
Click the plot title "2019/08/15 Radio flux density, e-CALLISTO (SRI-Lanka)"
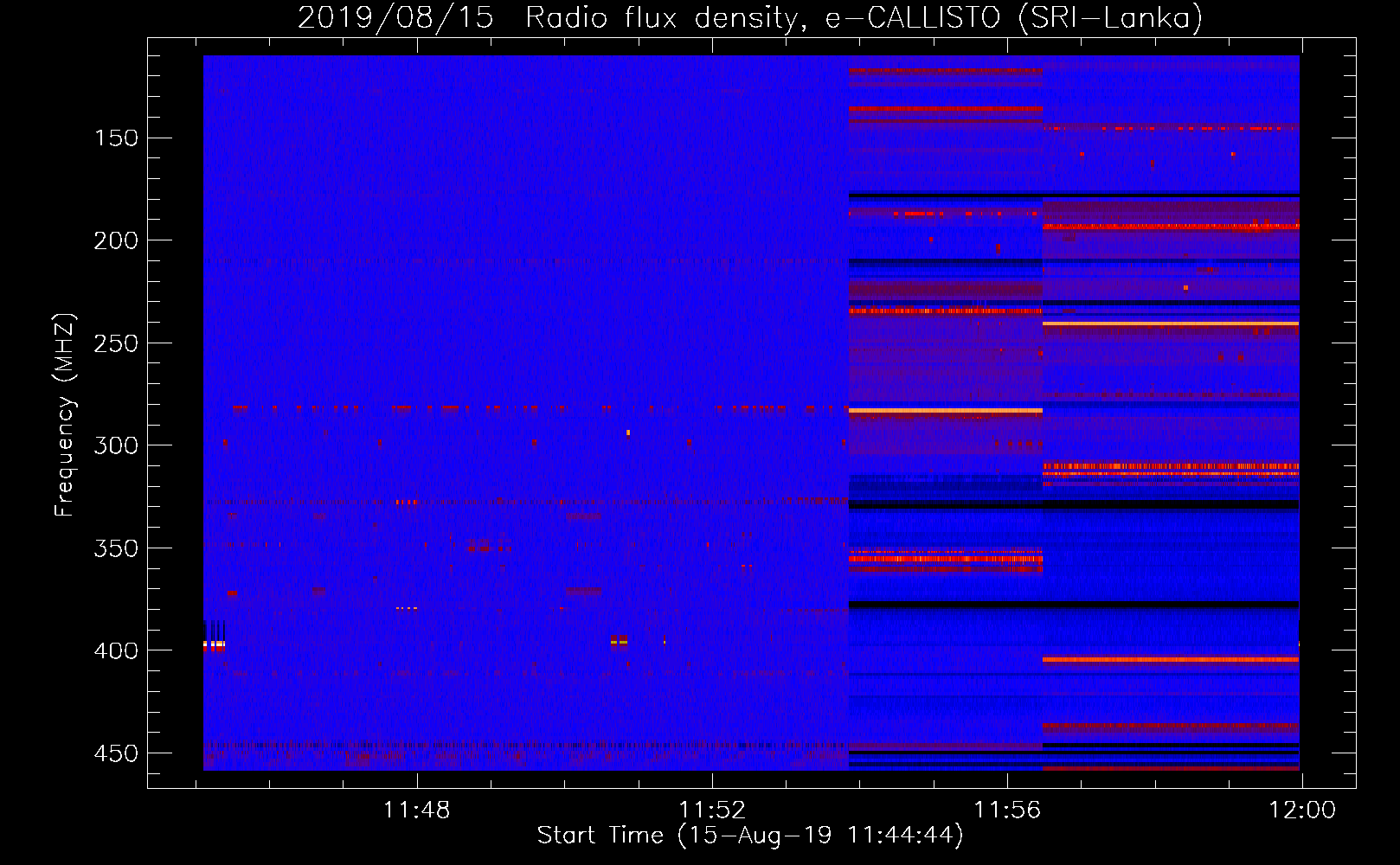[750, 17]
